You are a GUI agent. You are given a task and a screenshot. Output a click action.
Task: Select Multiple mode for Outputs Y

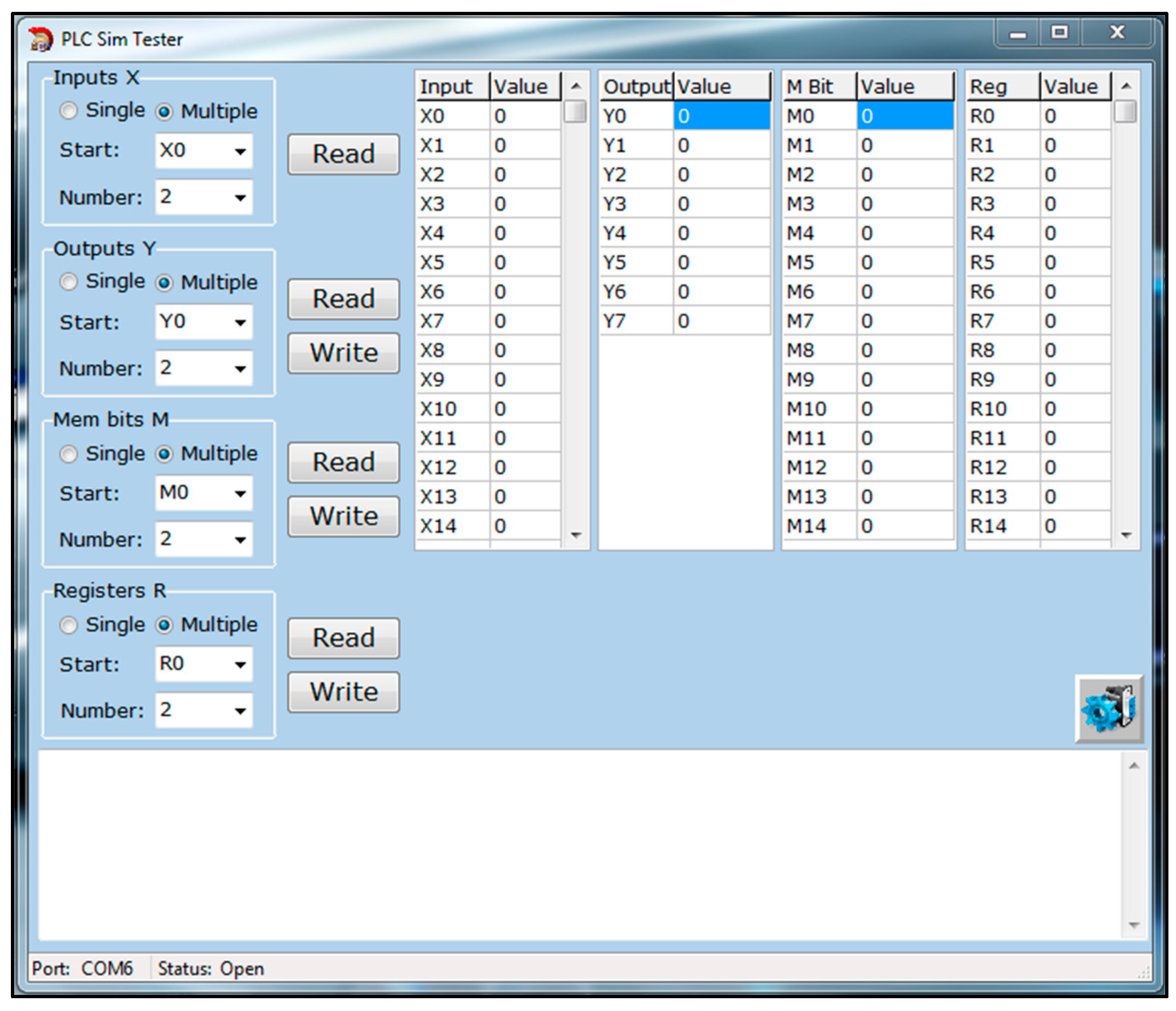click(164, 282)
